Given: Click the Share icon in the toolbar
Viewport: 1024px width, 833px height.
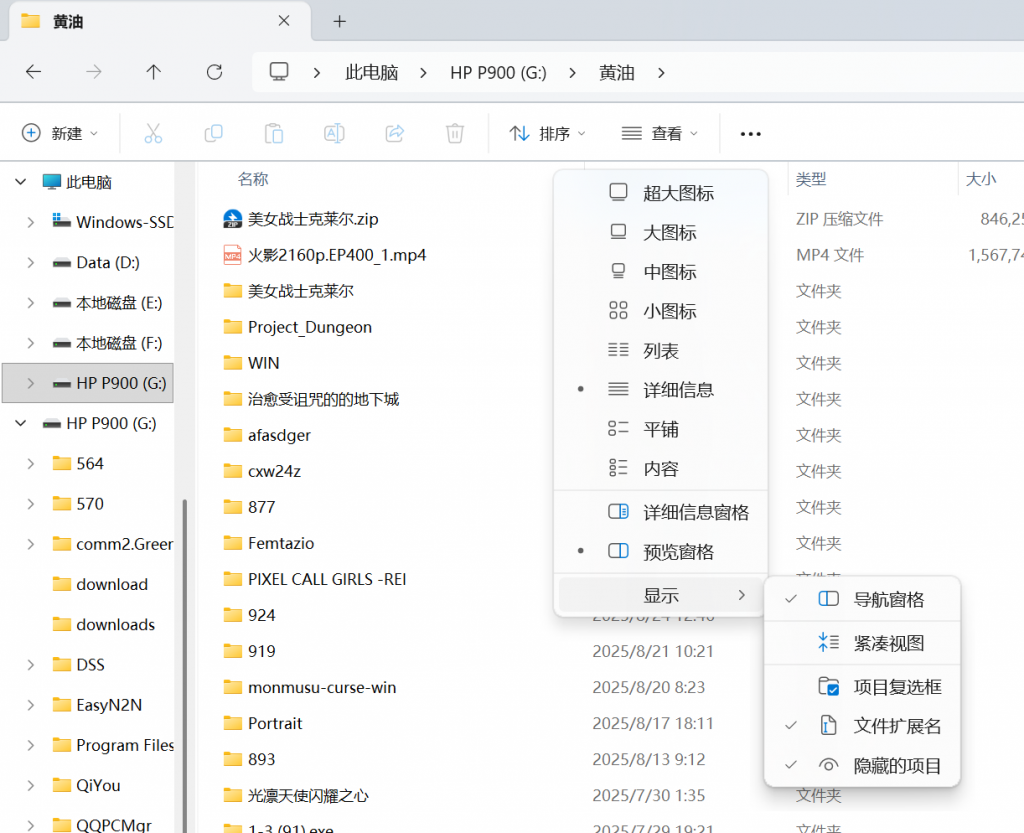Looking at the screenshot, I should [395, 132].
